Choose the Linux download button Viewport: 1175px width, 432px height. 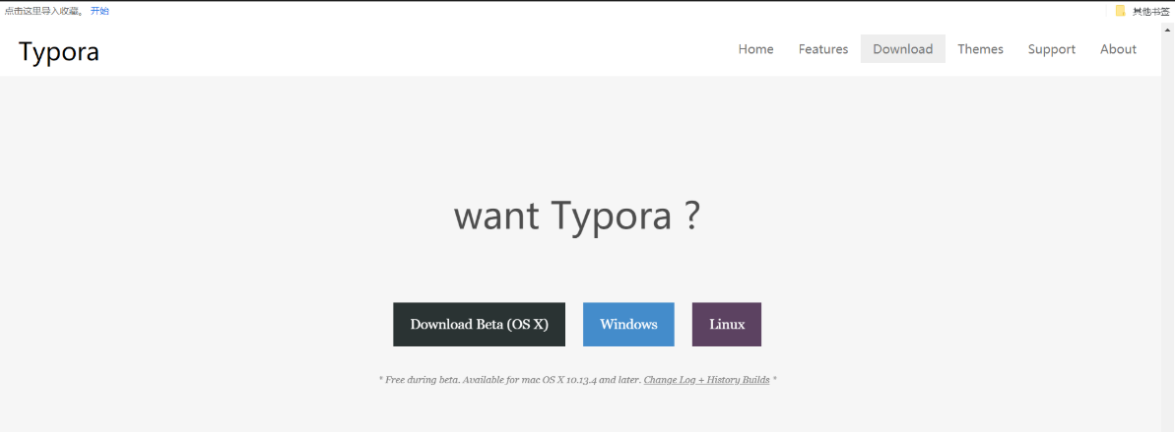727,325
